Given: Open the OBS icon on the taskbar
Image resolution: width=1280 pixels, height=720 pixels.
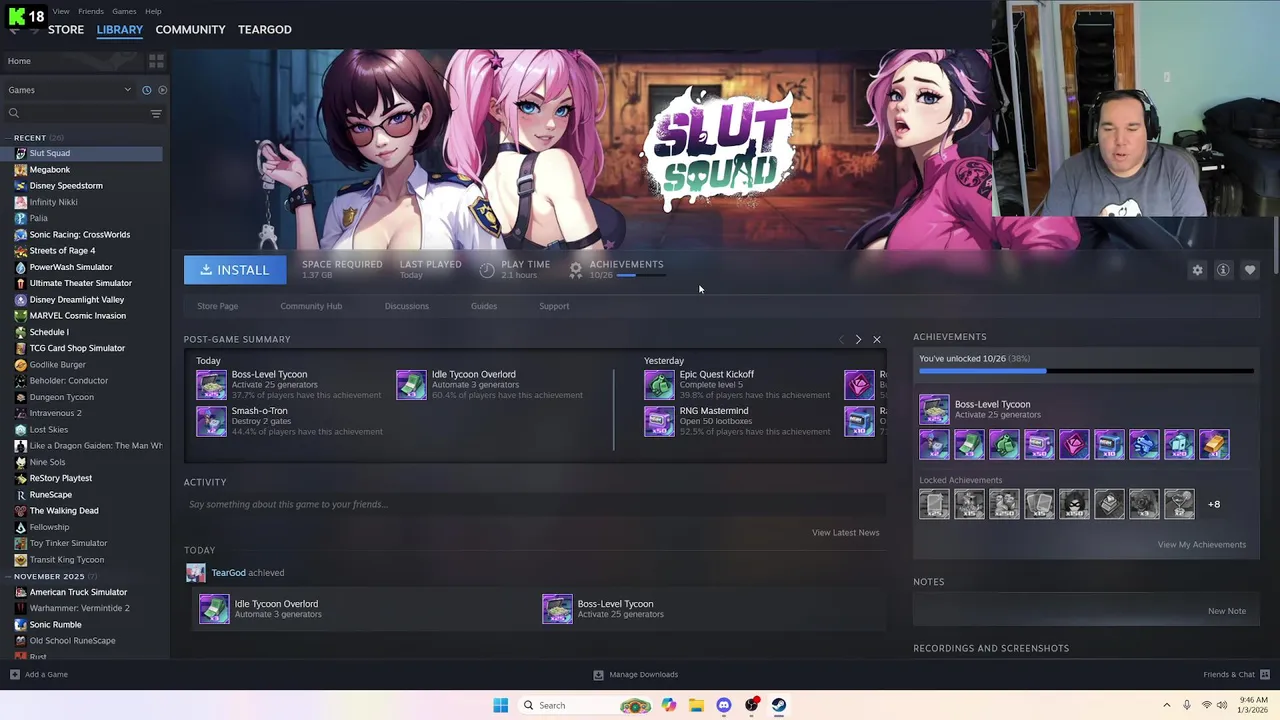Looking at the screenshot, I should tap(752, 705).
